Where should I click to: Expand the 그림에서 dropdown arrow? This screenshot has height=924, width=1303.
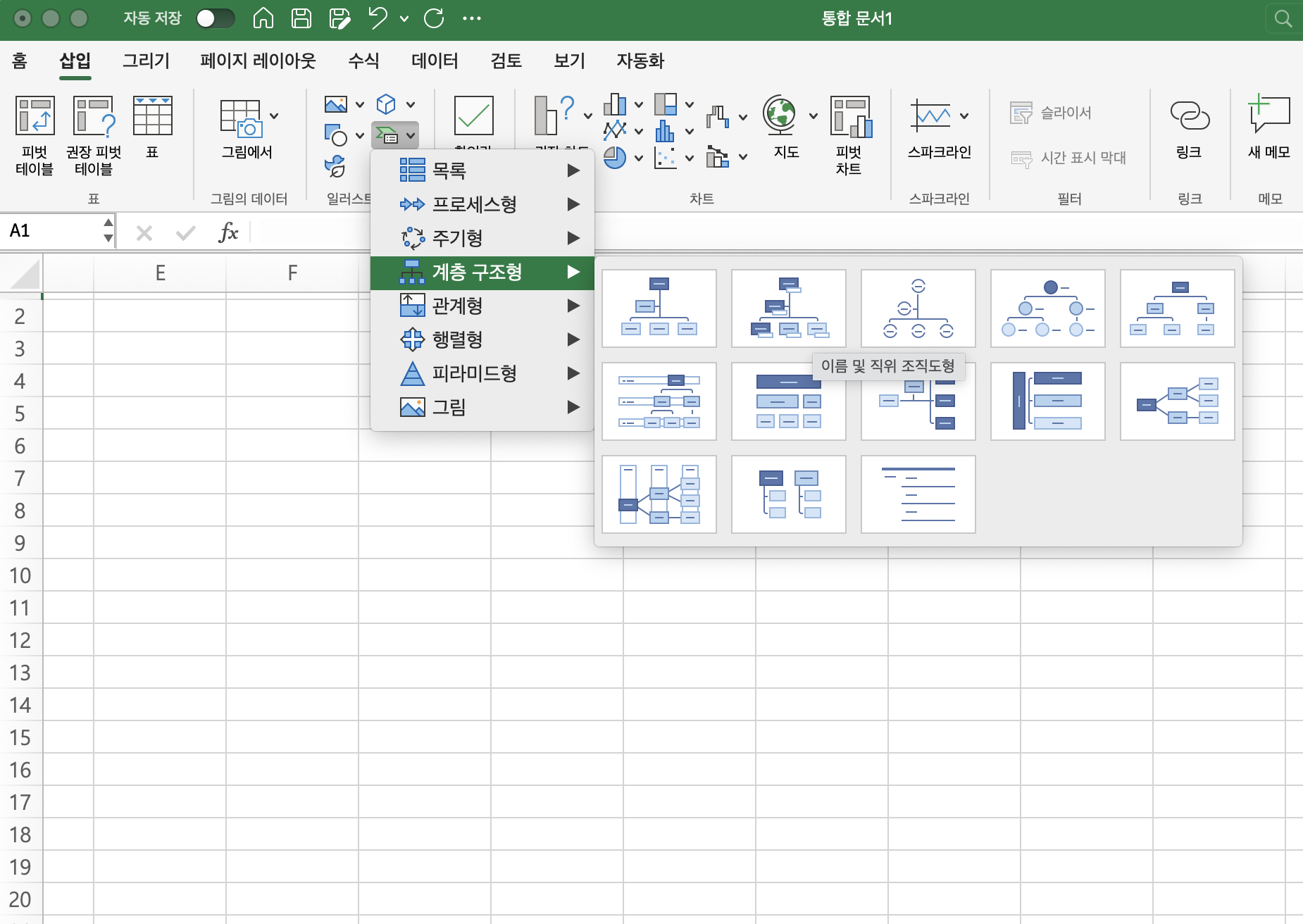(x=274, y=116)
